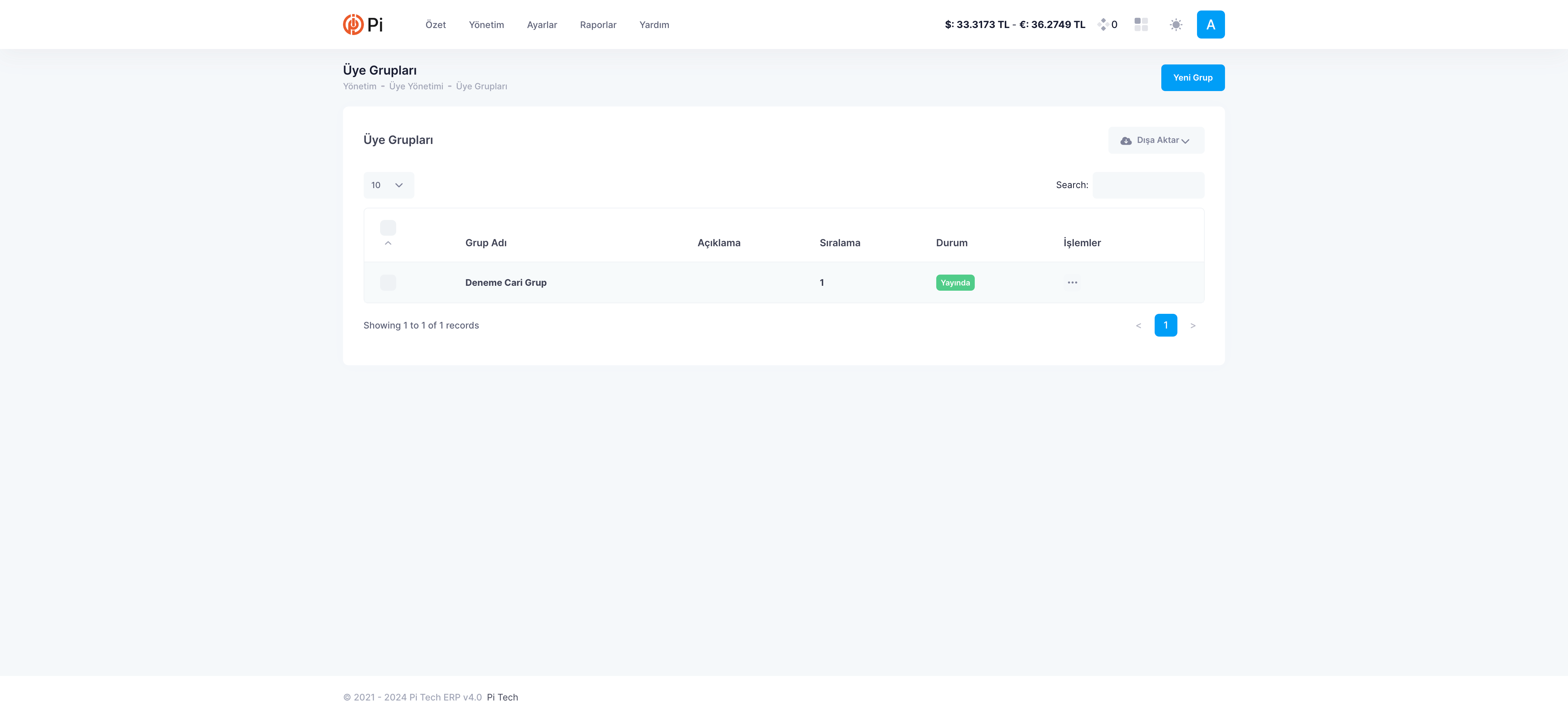Screen dimensions: 1568x718
Task: Go to previous page arrow
Action: click(1138, 325)
